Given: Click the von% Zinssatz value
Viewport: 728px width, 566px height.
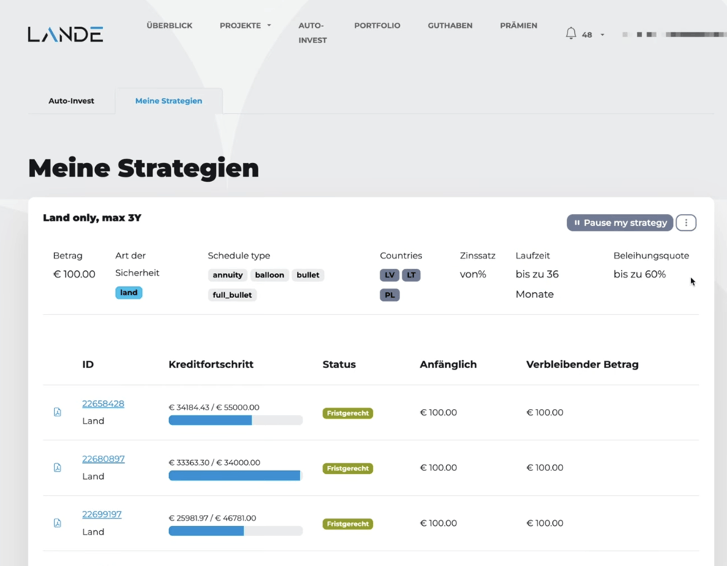Looking at the screenshot, I should (473, 274).
